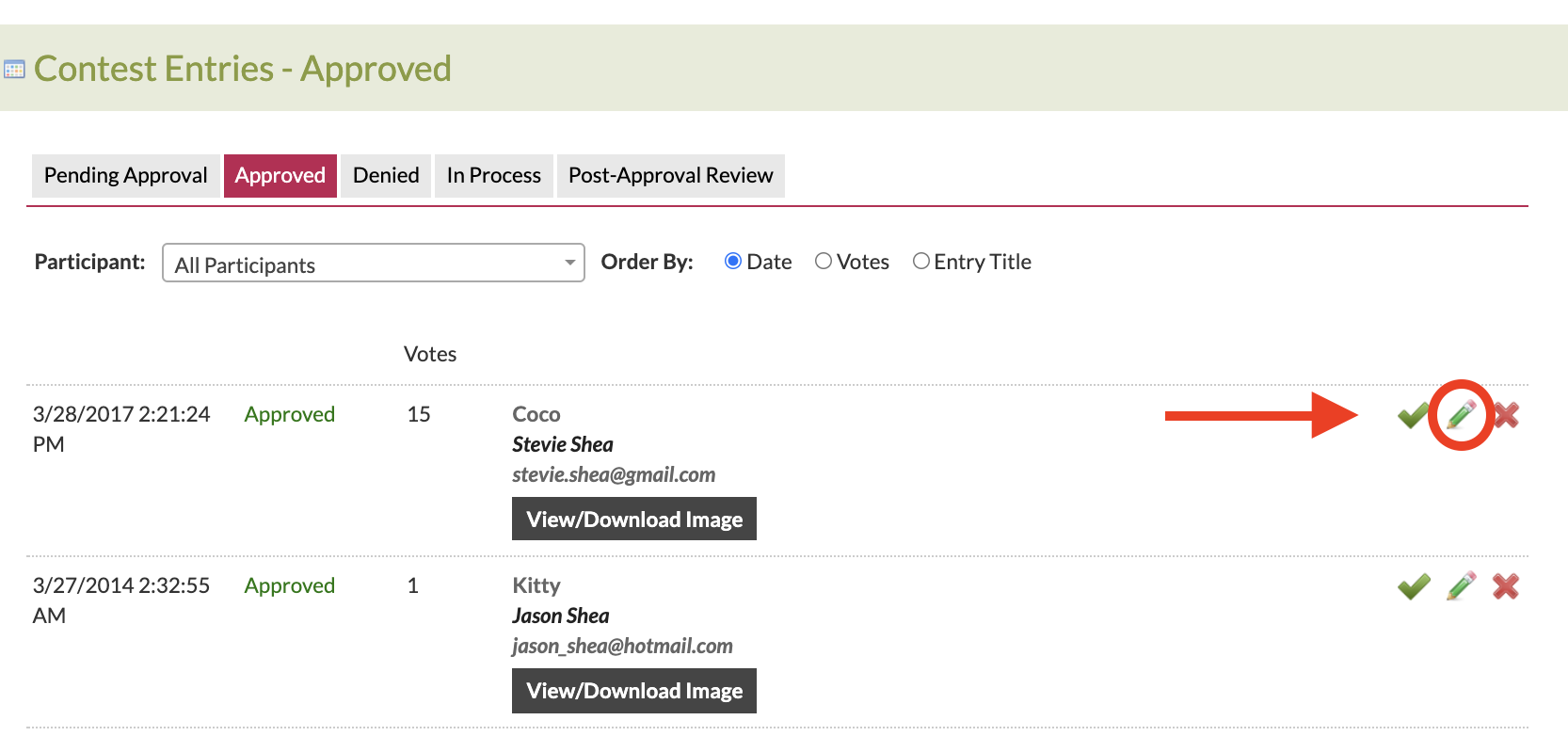Image resolution: width=1568 pixels, height=736 pixels.
Task: Select the Date order radio button
Action: pos(733,262)
